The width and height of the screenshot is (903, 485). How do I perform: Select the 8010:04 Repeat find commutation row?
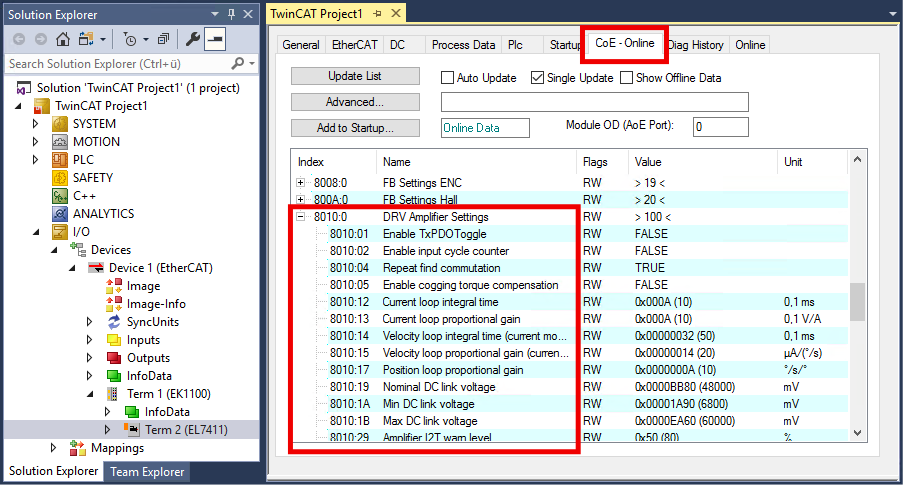tap(569, 268)
